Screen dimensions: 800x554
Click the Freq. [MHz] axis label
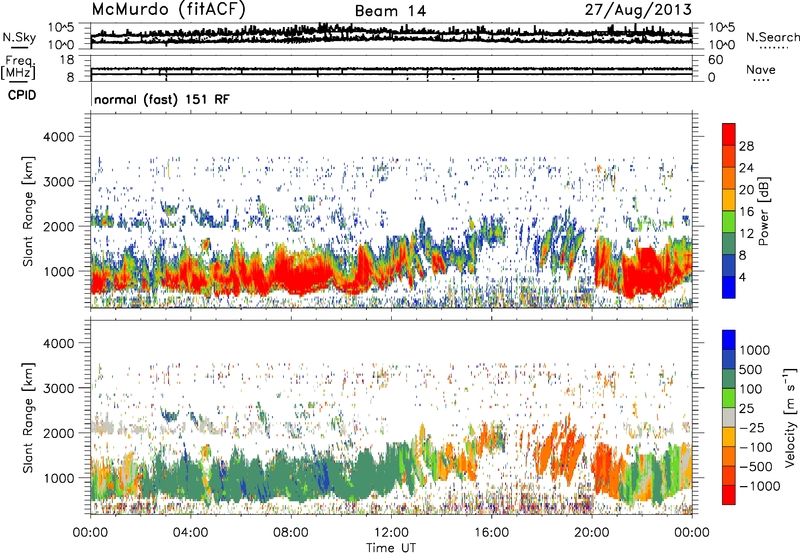pos(18,68)
